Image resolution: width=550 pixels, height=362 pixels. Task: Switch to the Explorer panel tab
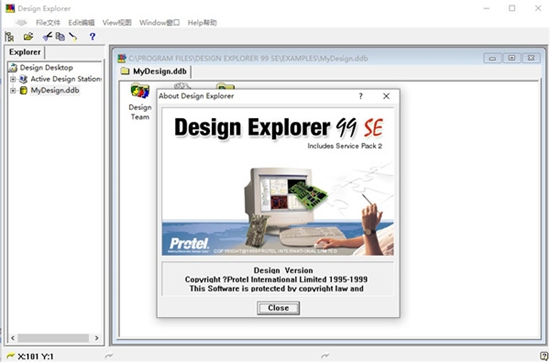click(25, 52)
